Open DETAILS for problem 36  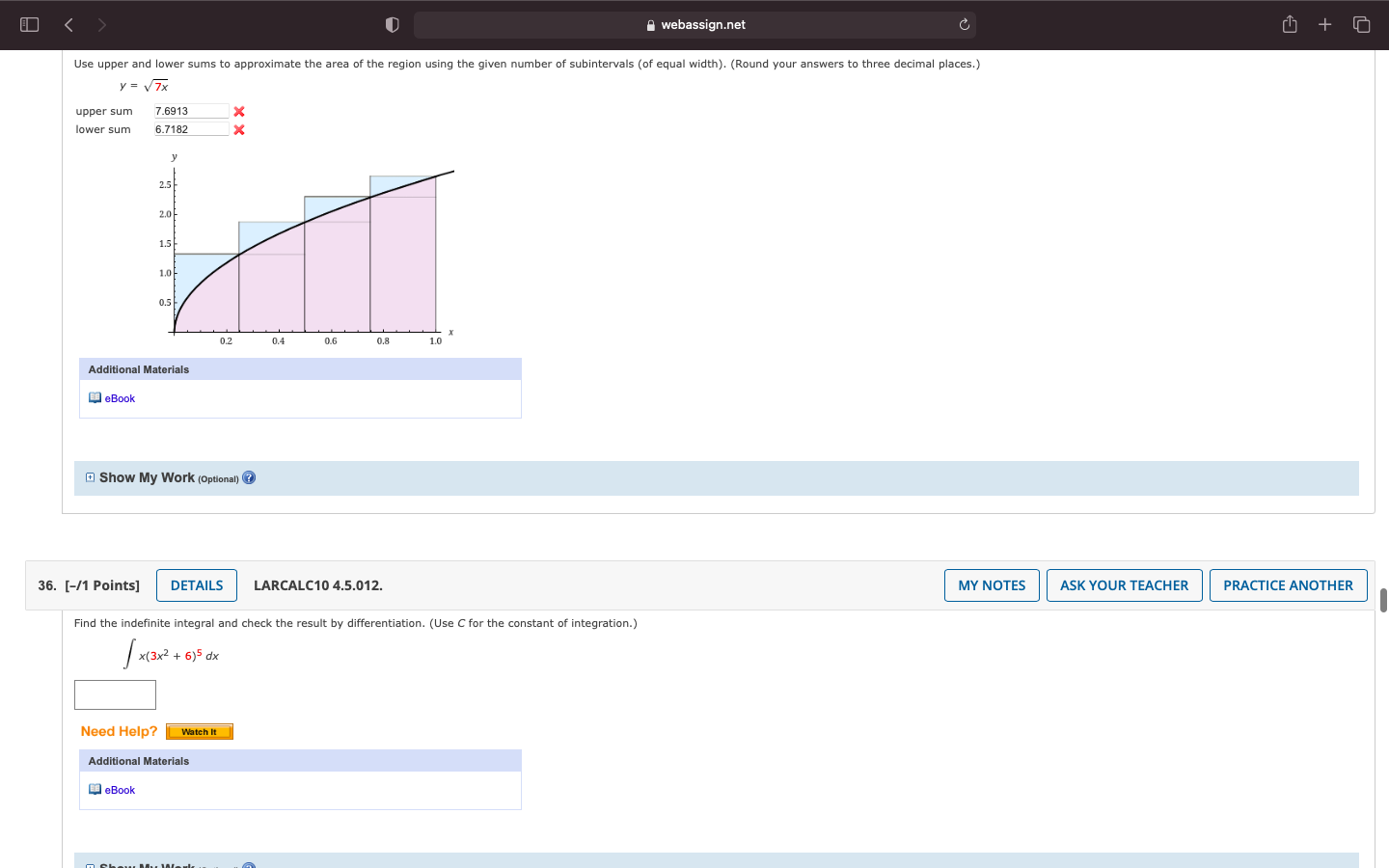click(196, 584)
